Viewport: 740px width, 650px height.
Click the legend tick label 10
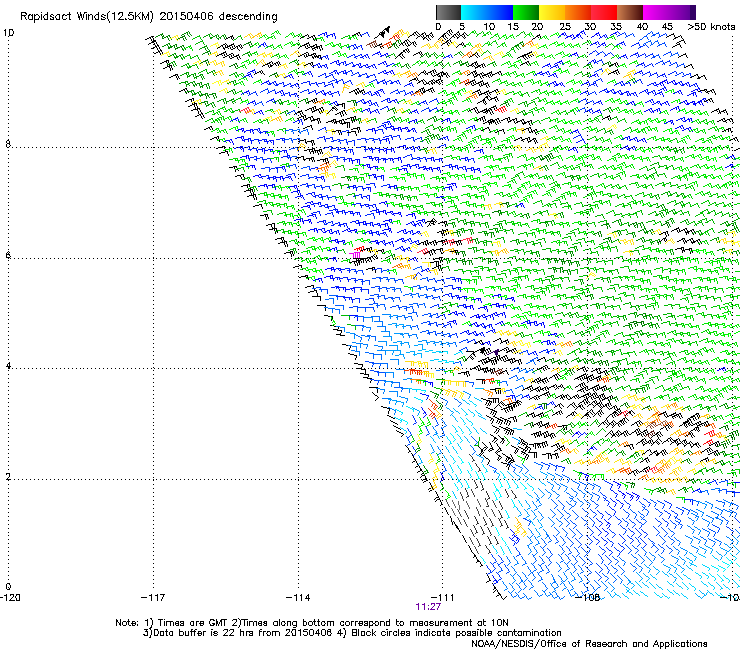(x=489, y=27)
